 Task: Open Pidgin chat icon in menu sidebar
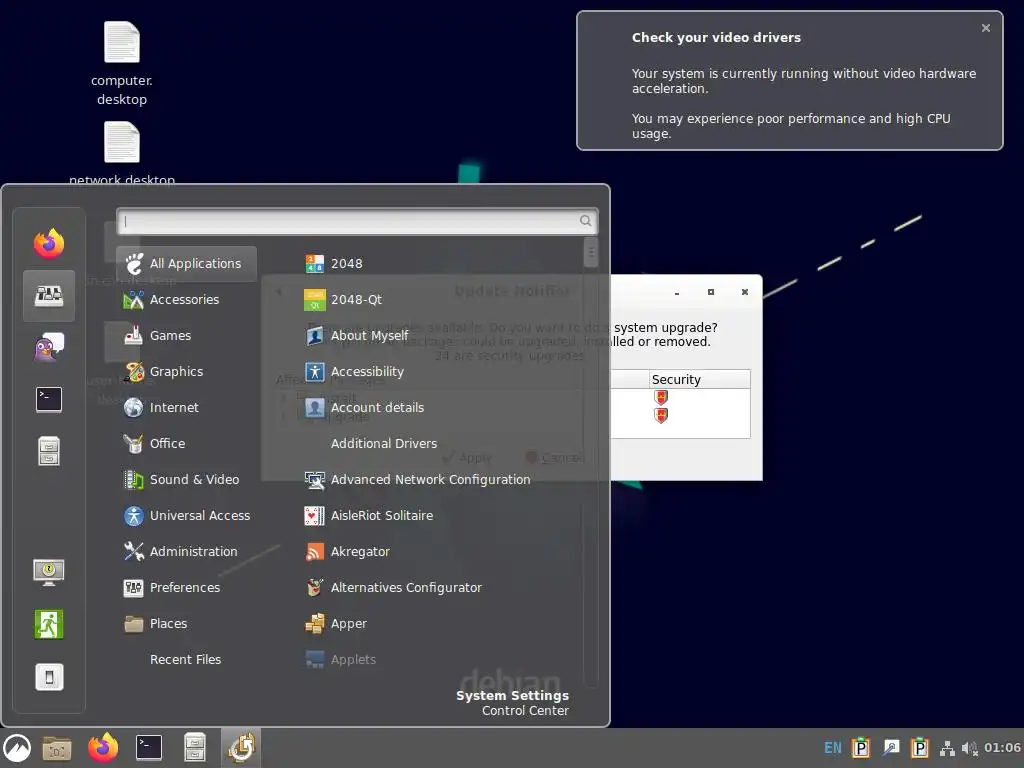49,347
